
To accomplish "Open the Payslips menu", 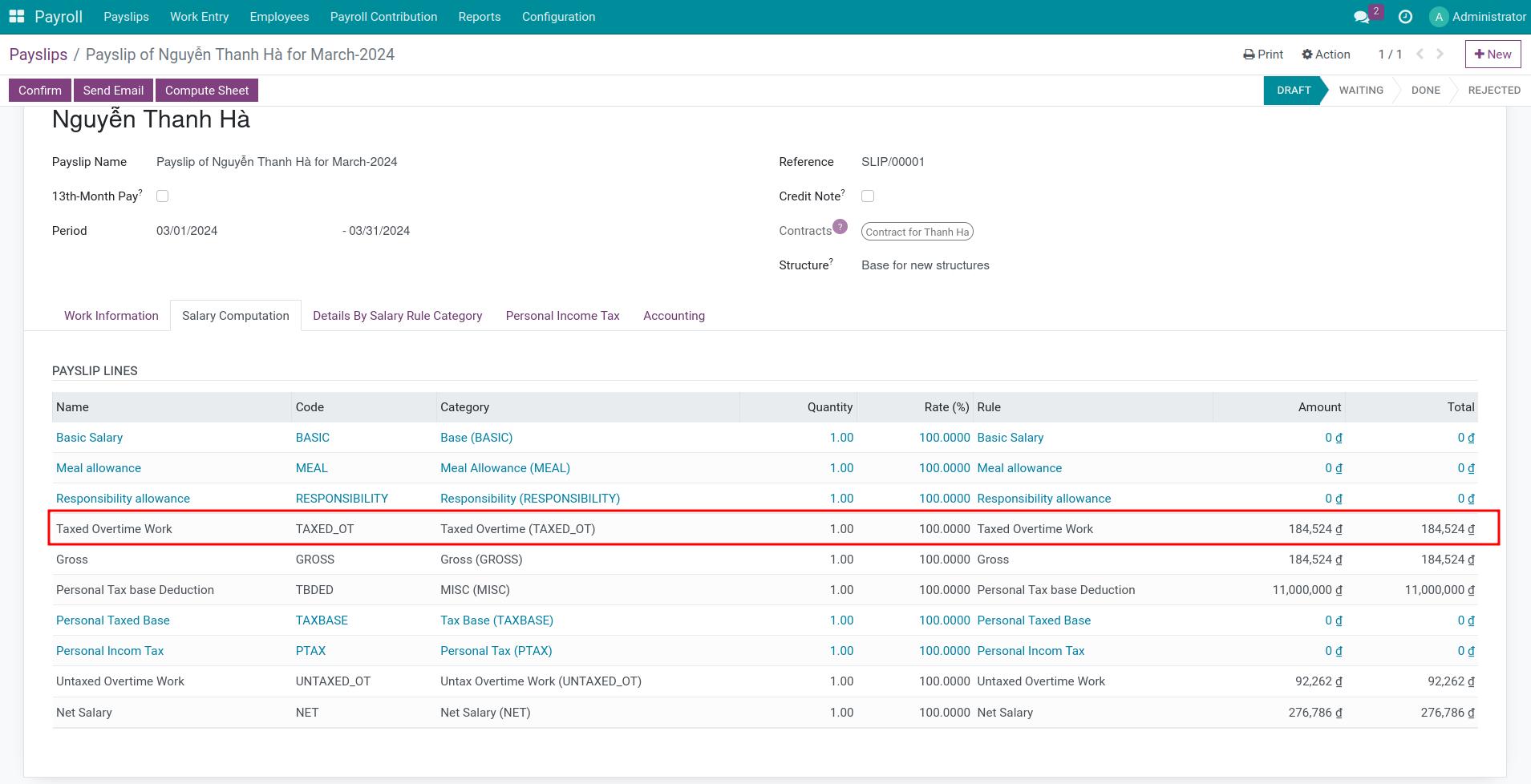I will pos(127,17).
